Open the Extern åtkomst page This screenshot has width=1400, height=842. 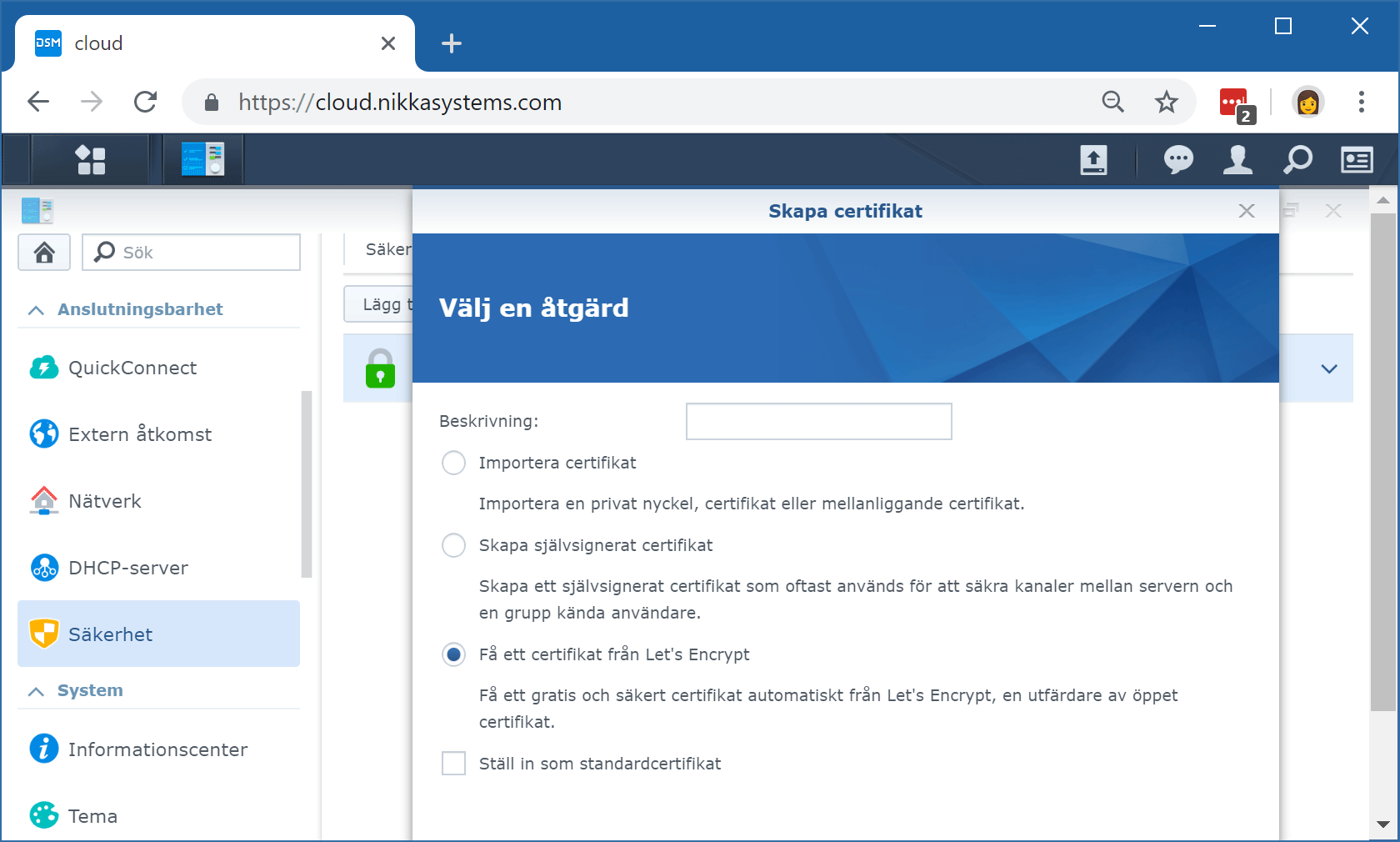[x=158, y=434]
